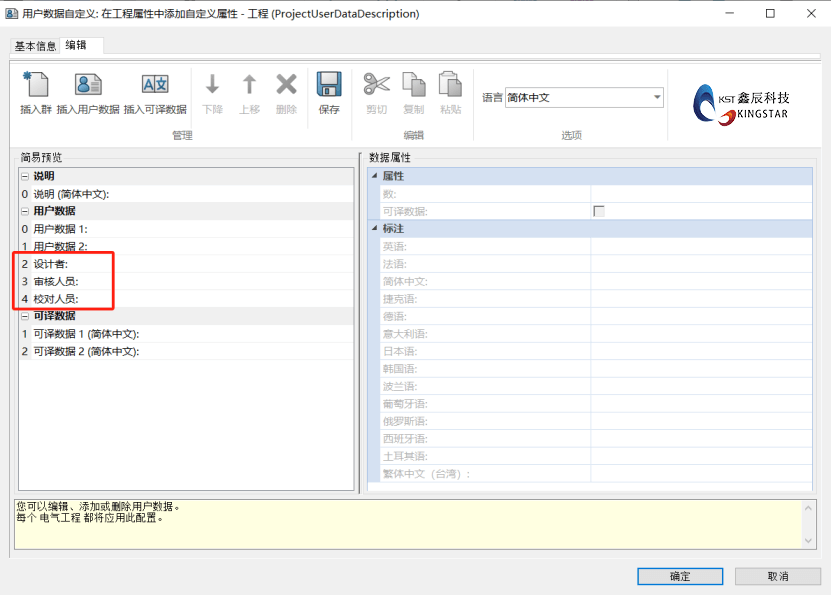Select the 设计者 item in the list

tap(51, 264)
